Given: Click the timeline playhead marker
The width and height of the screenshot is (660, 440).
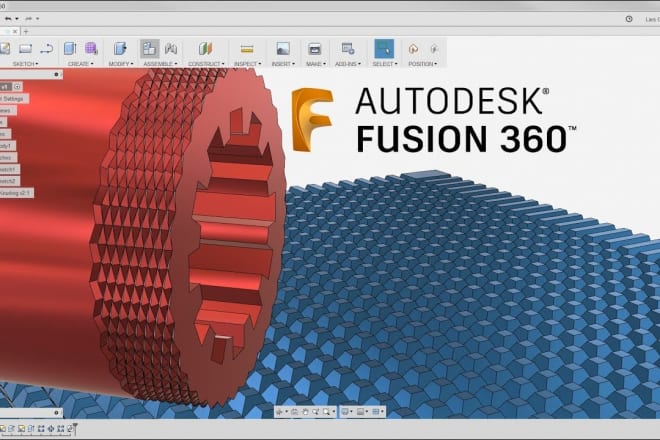Looking at the screenshot, I should (x=75, y=428).
